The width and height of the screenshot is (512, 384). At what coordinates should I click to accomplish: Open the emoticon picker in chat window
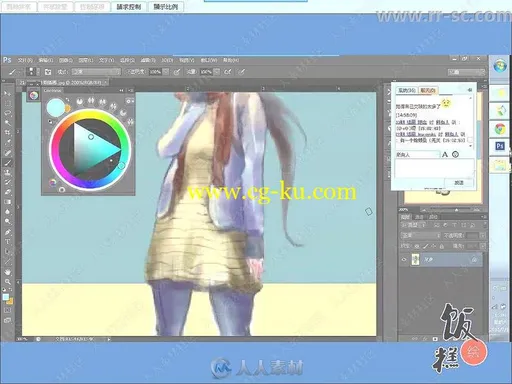(455, 154)
